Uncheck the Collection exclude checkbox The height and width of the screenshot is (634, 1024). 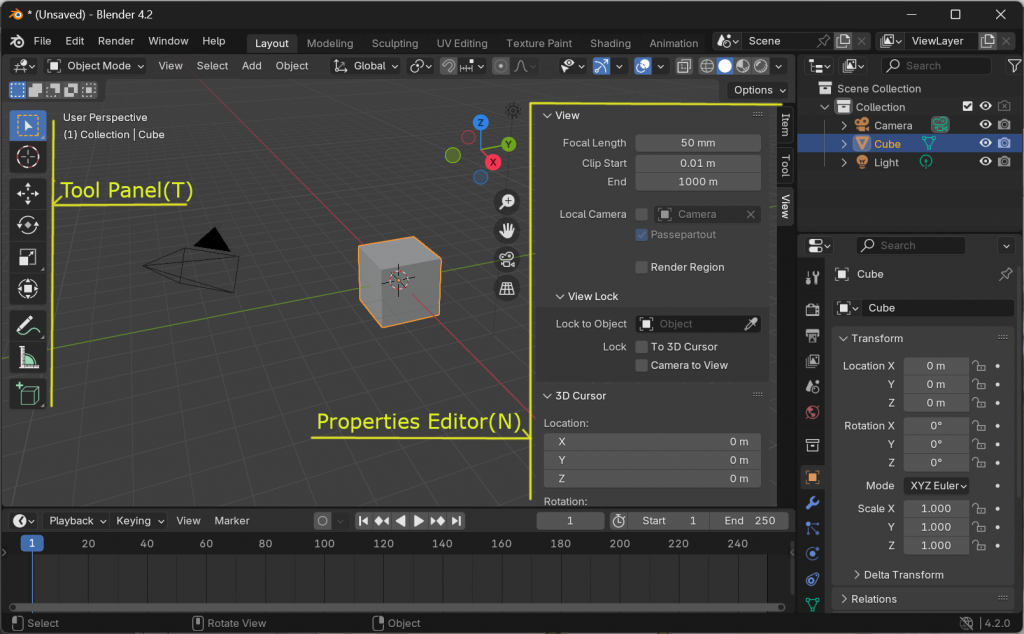[x=968, y=106]
